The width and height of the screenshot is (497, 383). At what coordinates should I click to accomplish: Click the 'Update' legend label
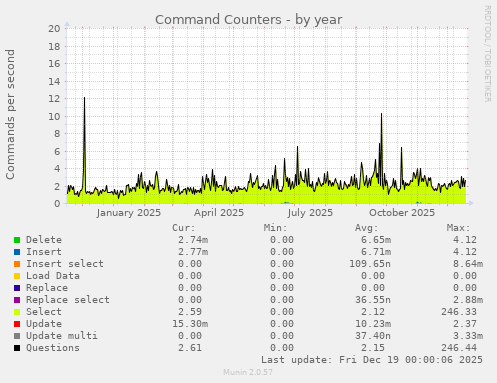(44, 324)
